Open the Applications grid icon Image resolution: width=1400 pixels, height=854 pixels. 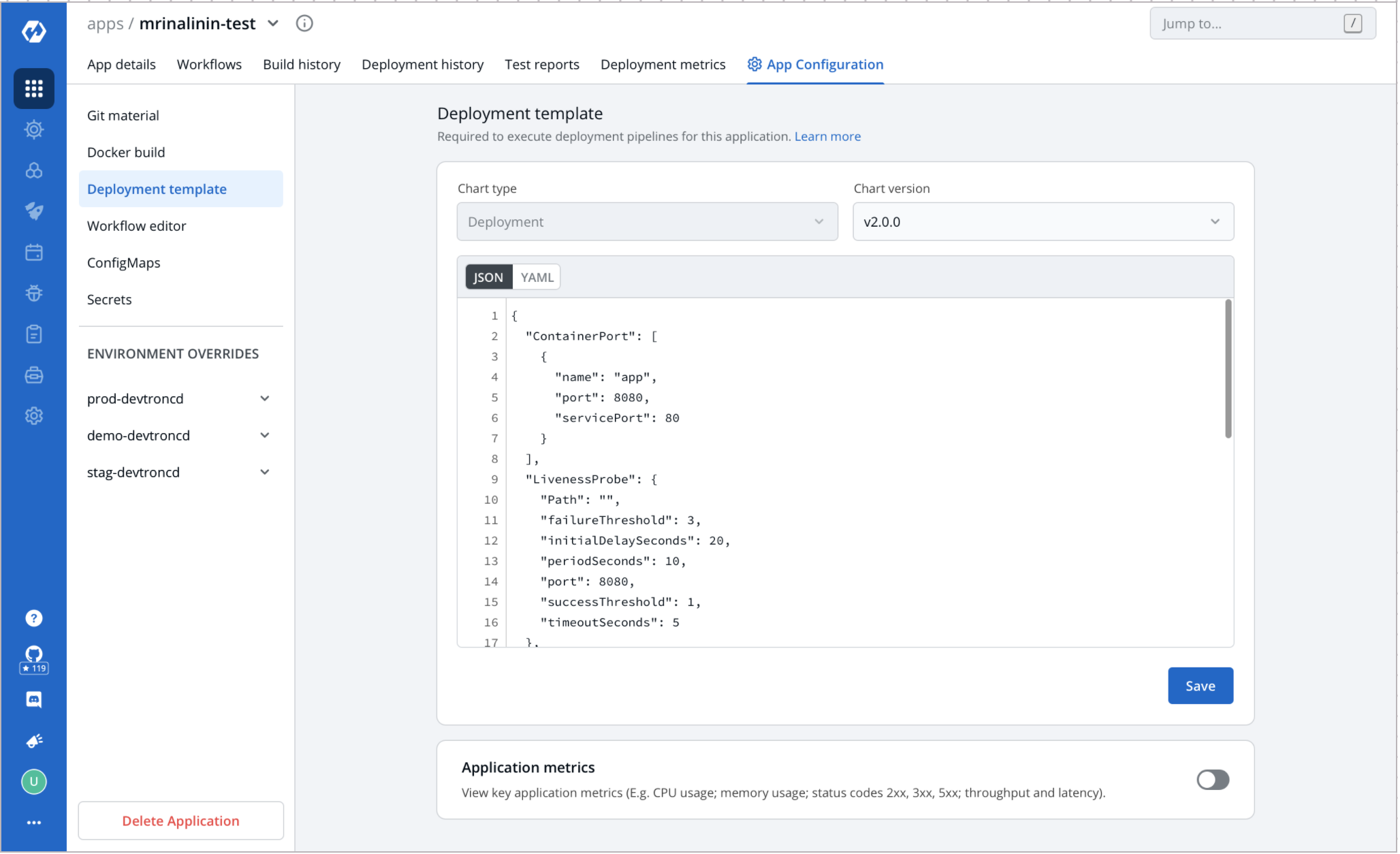point(33,89)
